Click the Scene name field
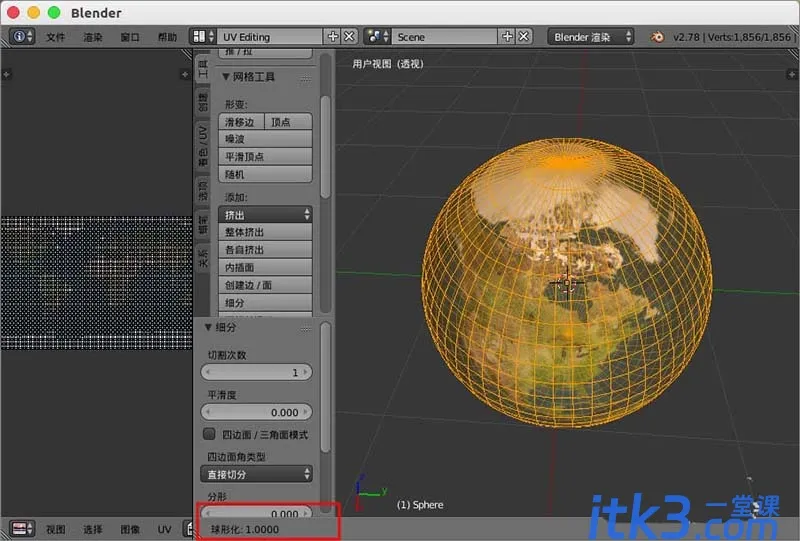The width and height of the screenshot is (800, 541). pos(444,37)
